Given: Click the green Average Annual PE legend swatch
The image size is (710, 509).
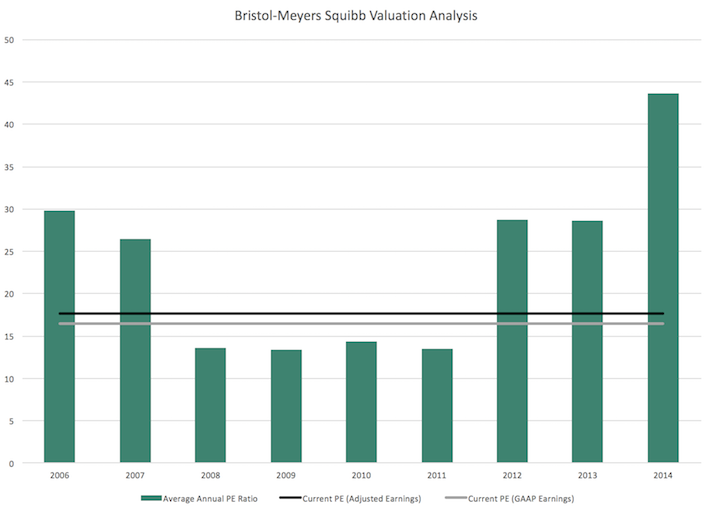Looking at the screenshot, I should [153, 498].
